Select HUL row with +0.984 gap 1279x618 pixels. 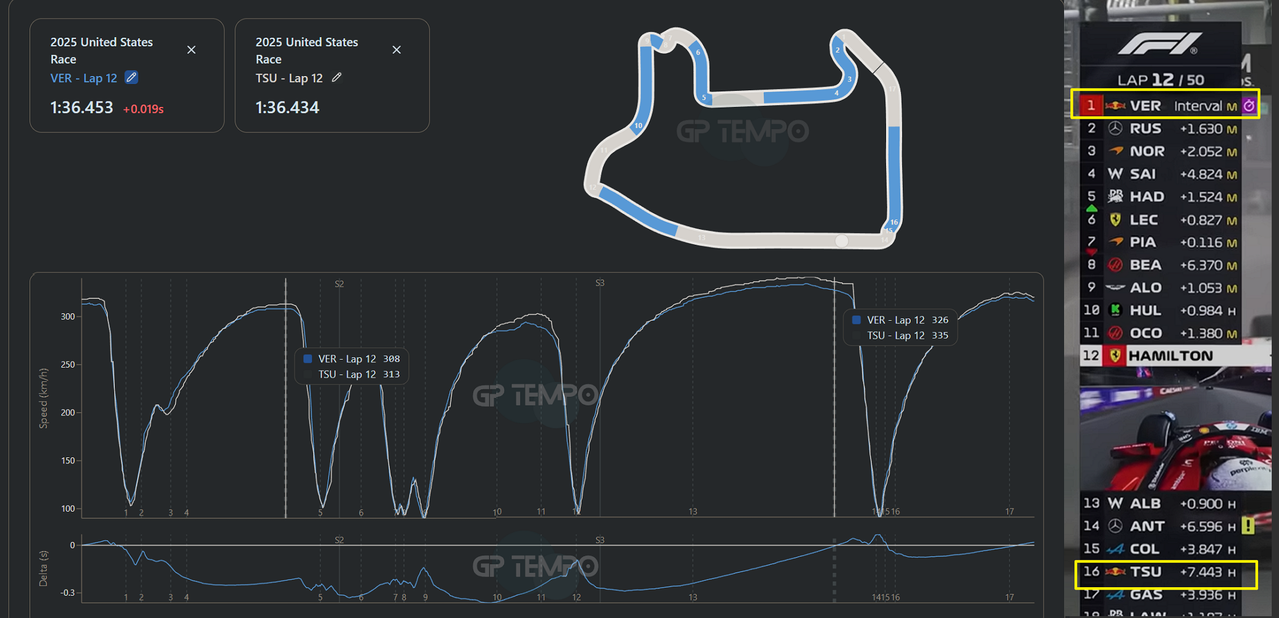coord(1161,310)
